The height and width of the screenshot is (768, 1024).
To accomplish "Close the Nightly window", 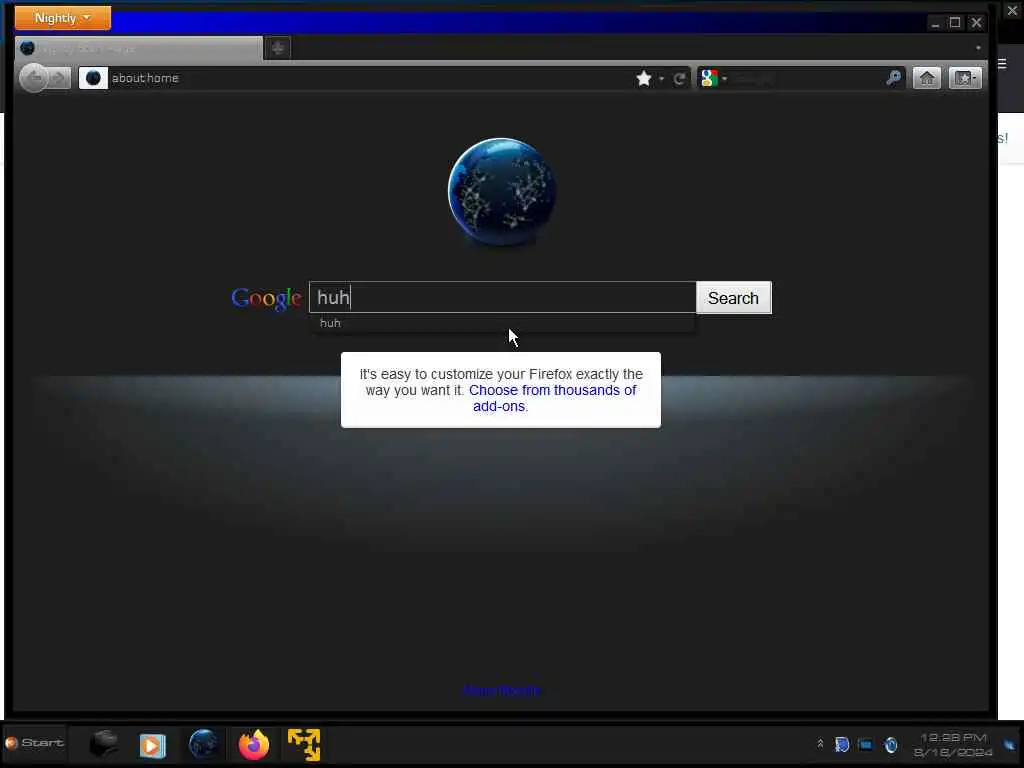I will [976, 23].
